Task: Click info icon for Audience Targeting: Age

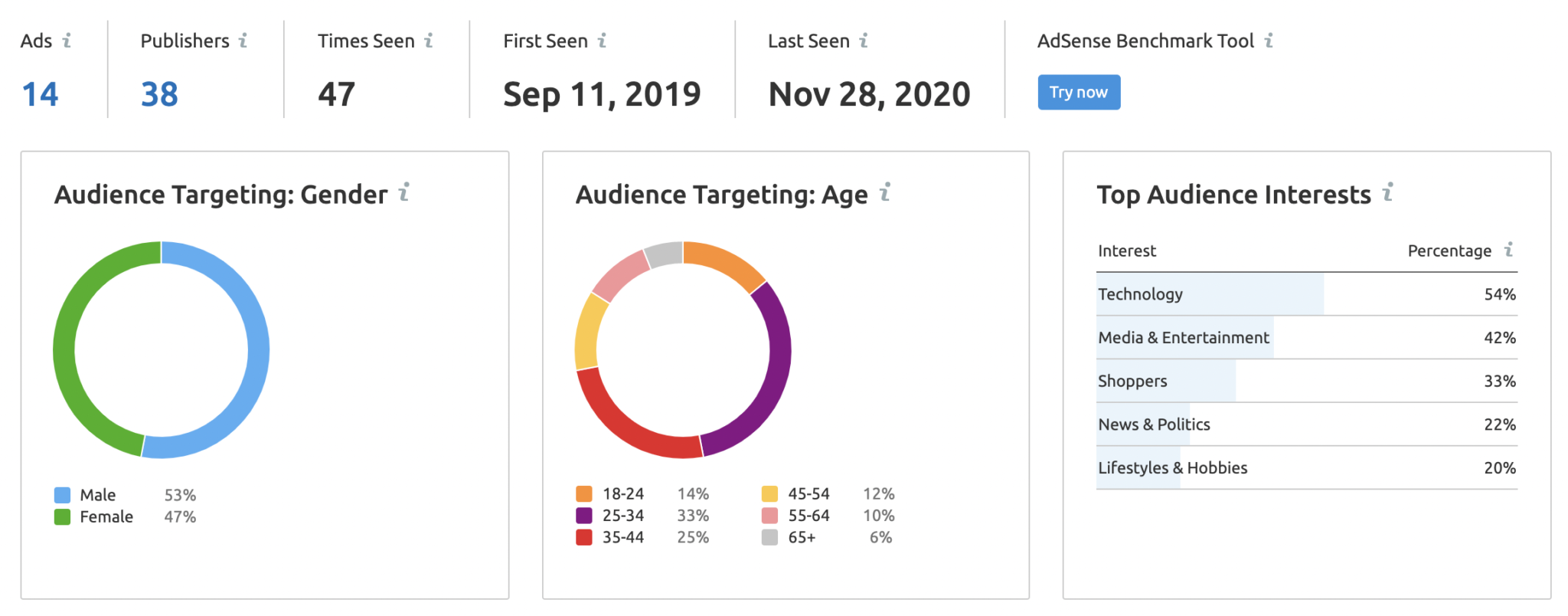Action: 885,192
